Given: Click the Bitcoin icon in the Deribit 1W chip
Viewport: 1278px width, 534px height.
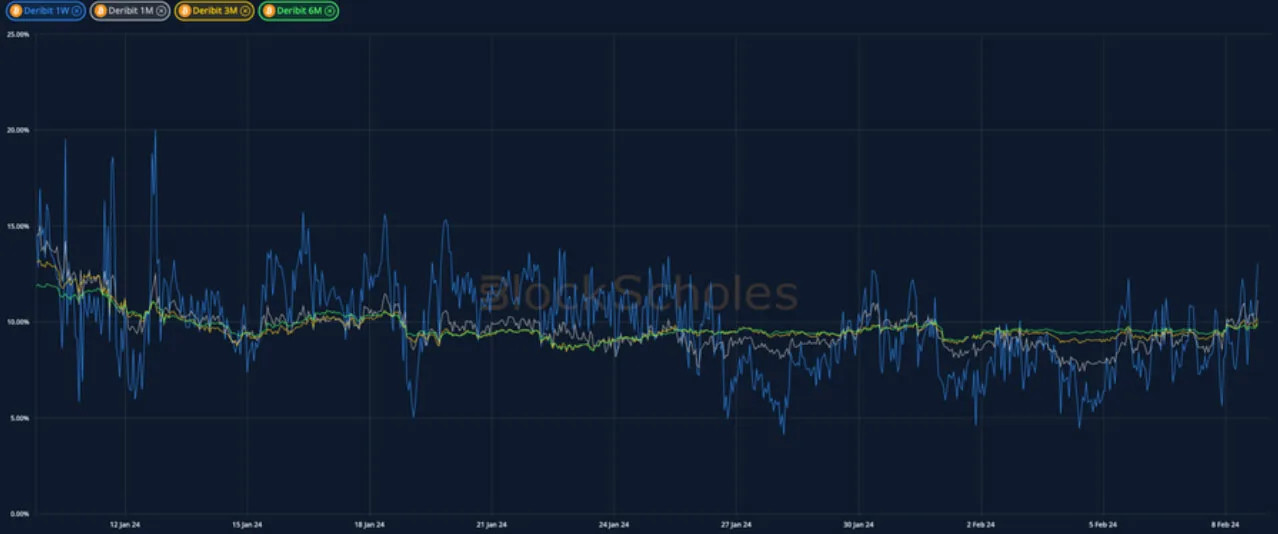Looking at the screenshot, I should (x=16, y=11).
